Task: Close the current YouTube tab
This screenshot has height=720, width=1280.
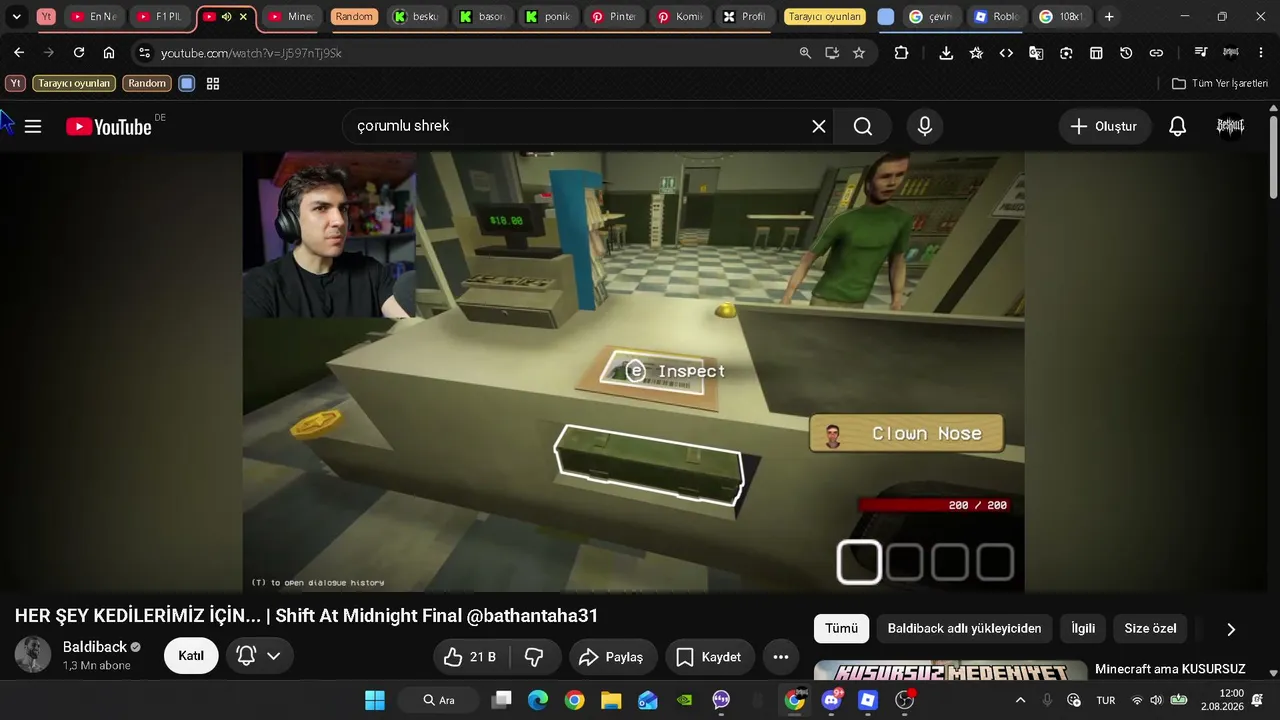Action: 243,17
